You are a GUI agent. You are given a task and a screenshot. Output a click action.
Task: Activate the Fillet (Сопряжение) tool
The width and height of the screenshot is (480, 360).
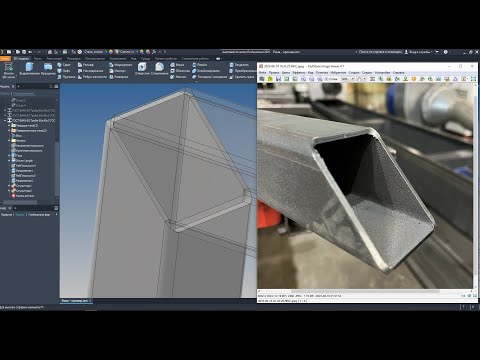pos(159,69)
